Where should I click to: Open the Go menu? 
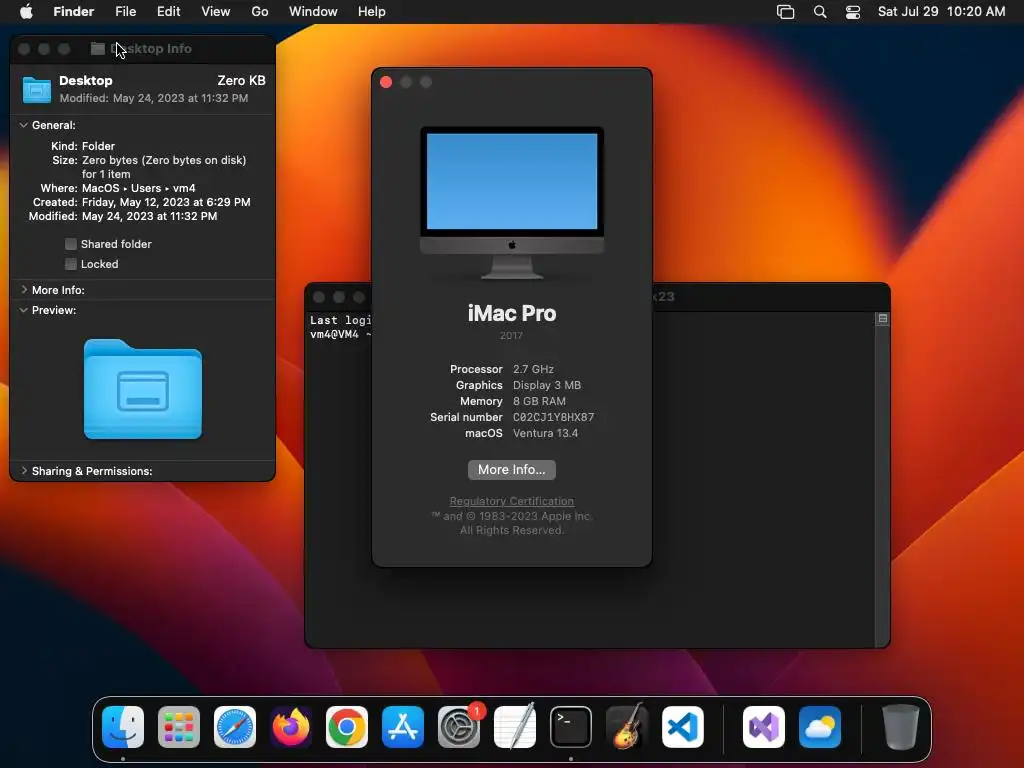(x=260, y=12)
